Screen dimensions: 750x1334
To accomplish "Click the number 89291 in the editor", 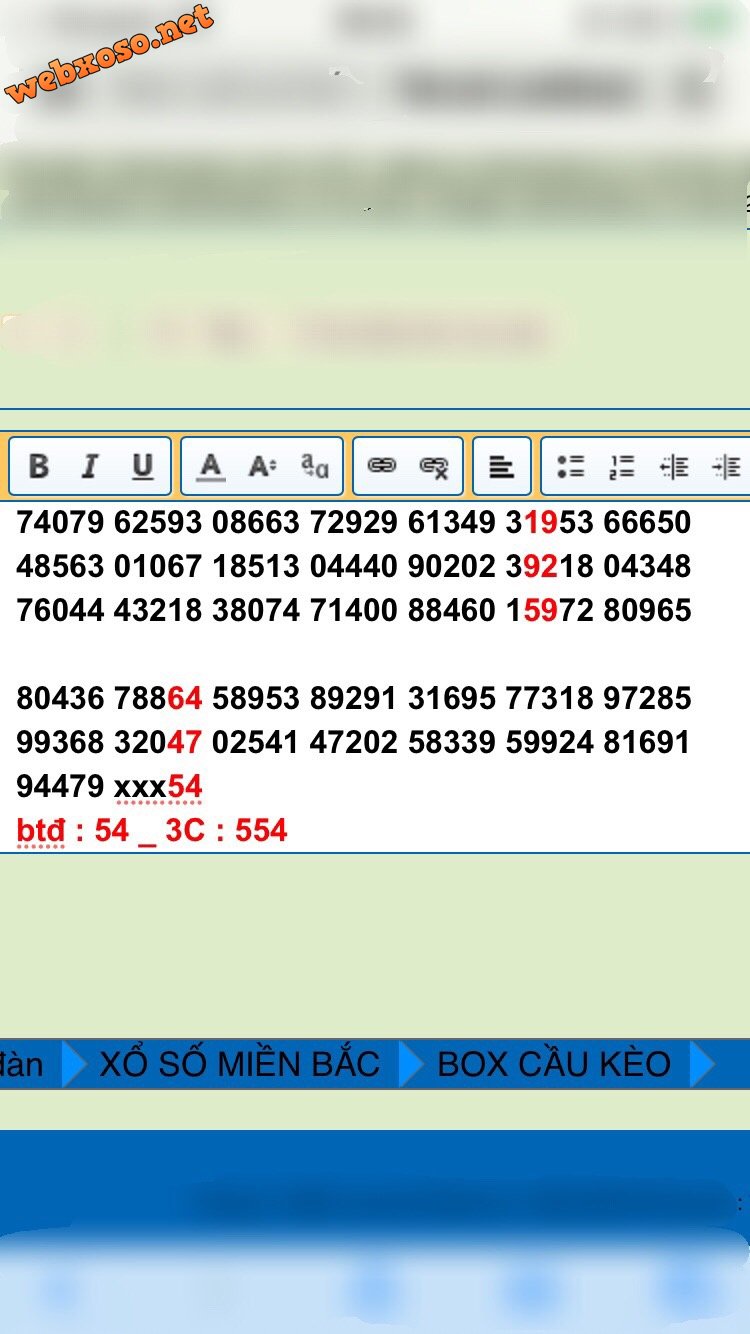I will [x=354, y=698].
